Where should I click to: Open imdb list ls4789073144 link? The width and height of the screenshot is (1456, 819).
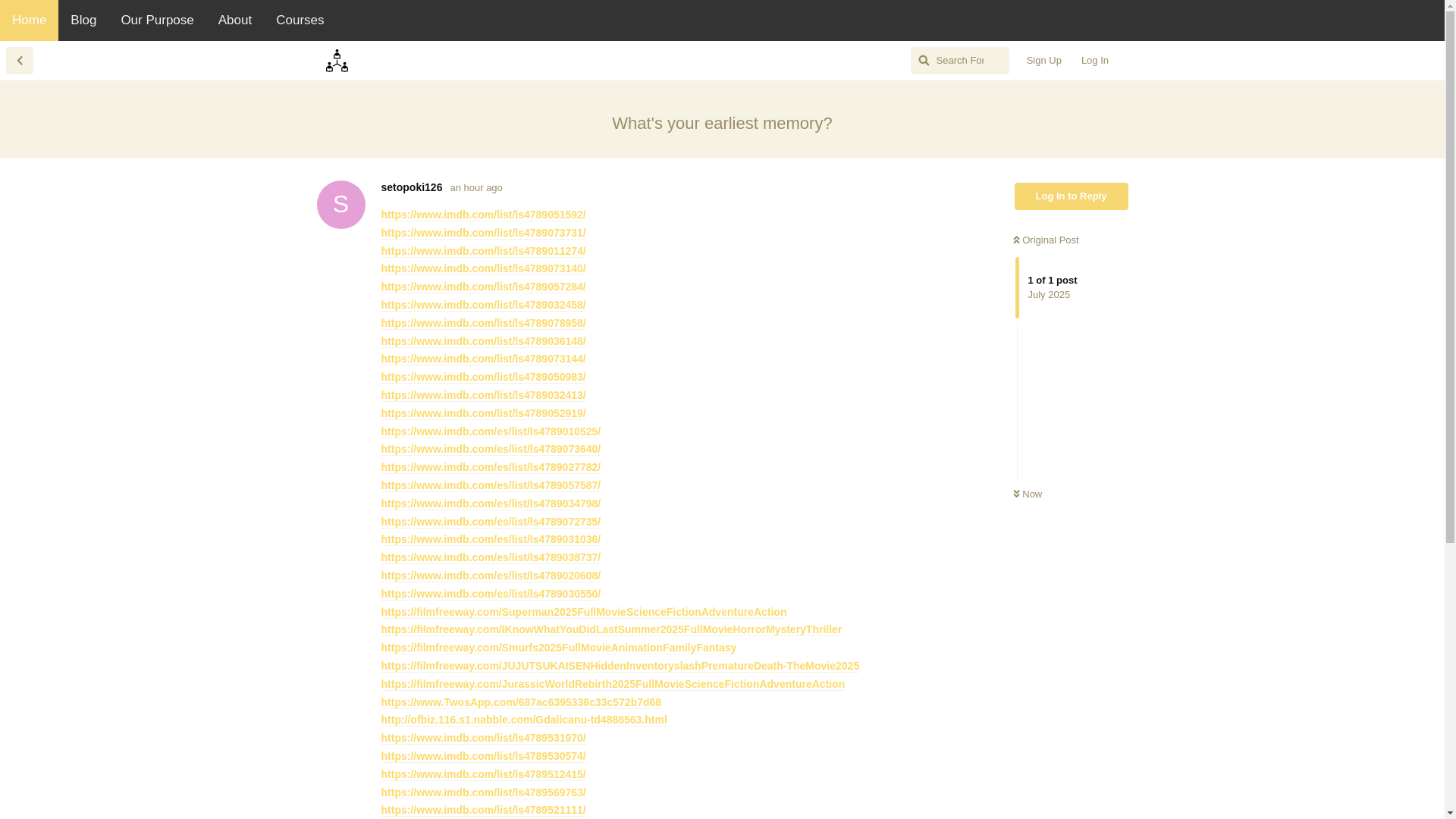tap(483, 359)
